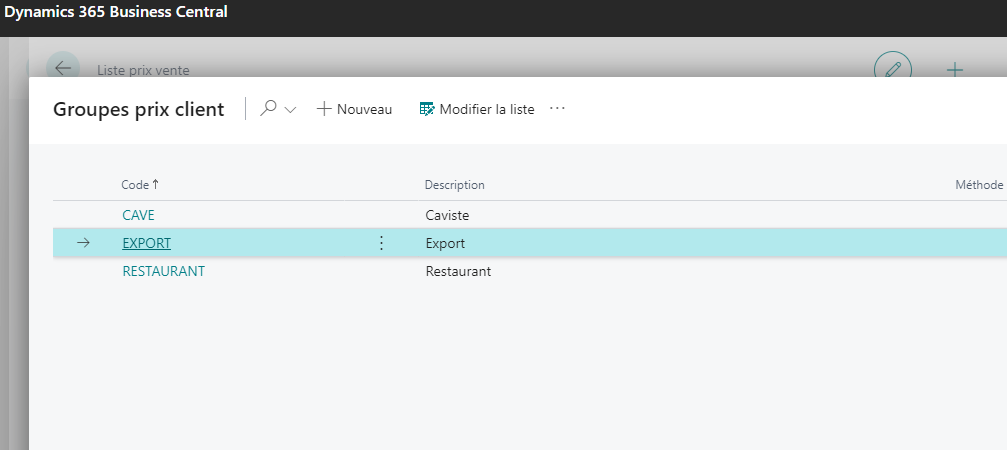1007x450 pixels.
Task: Click the Description column header
Action: tap(455, 185)
